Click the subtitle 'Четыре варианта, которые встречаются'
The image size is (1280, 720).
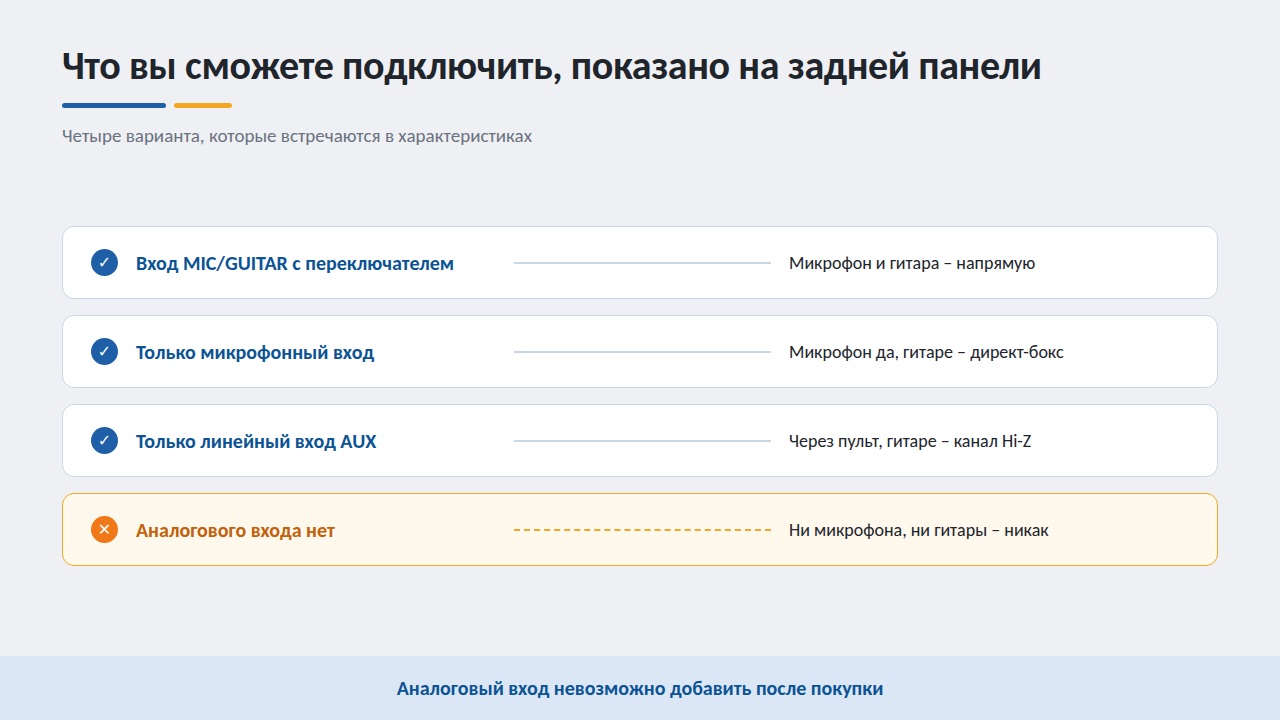[297, 136]
